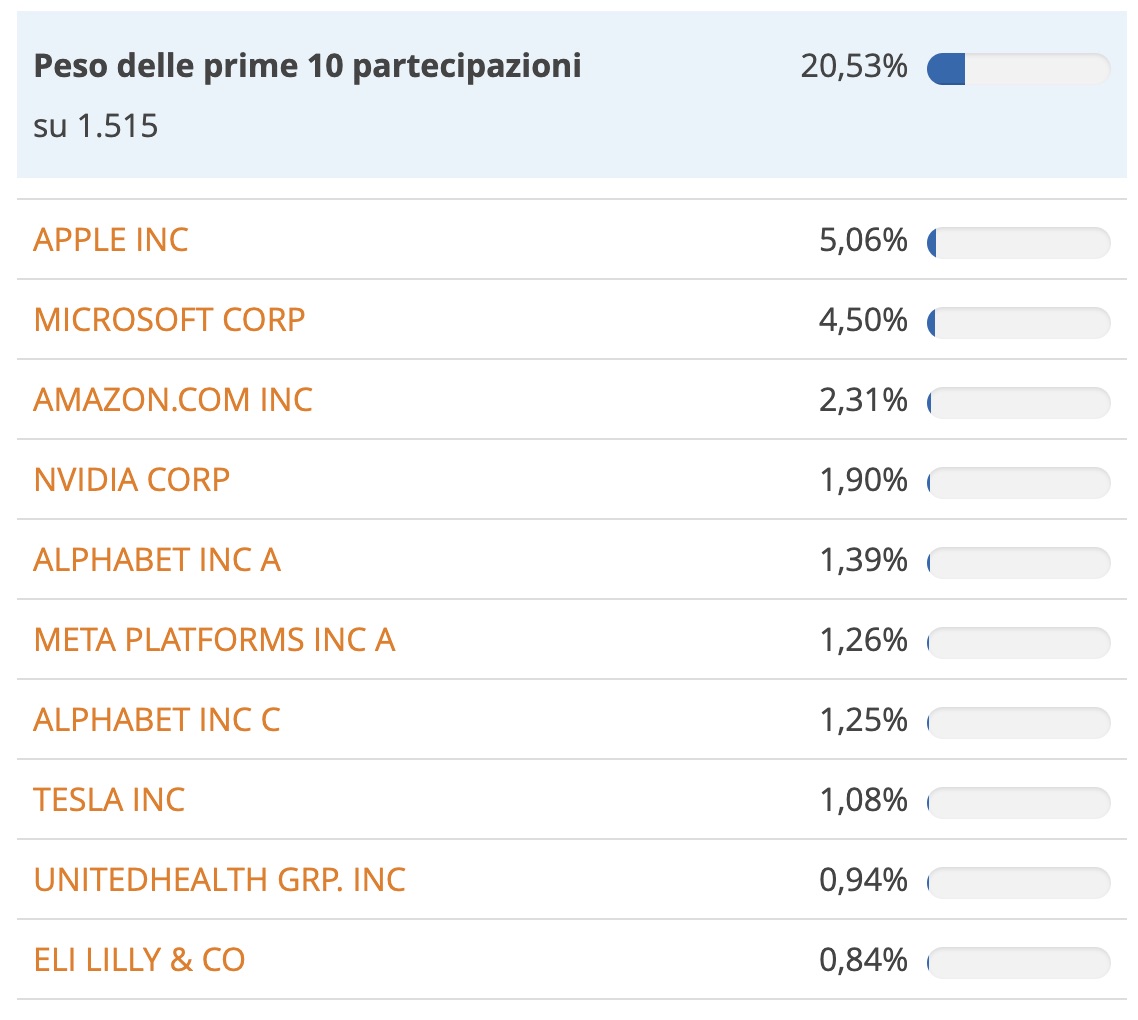Open the MICROSOFT CORP holding page
The image size is (1138, 1020).
pyautogui.click(x=168, y=320)
